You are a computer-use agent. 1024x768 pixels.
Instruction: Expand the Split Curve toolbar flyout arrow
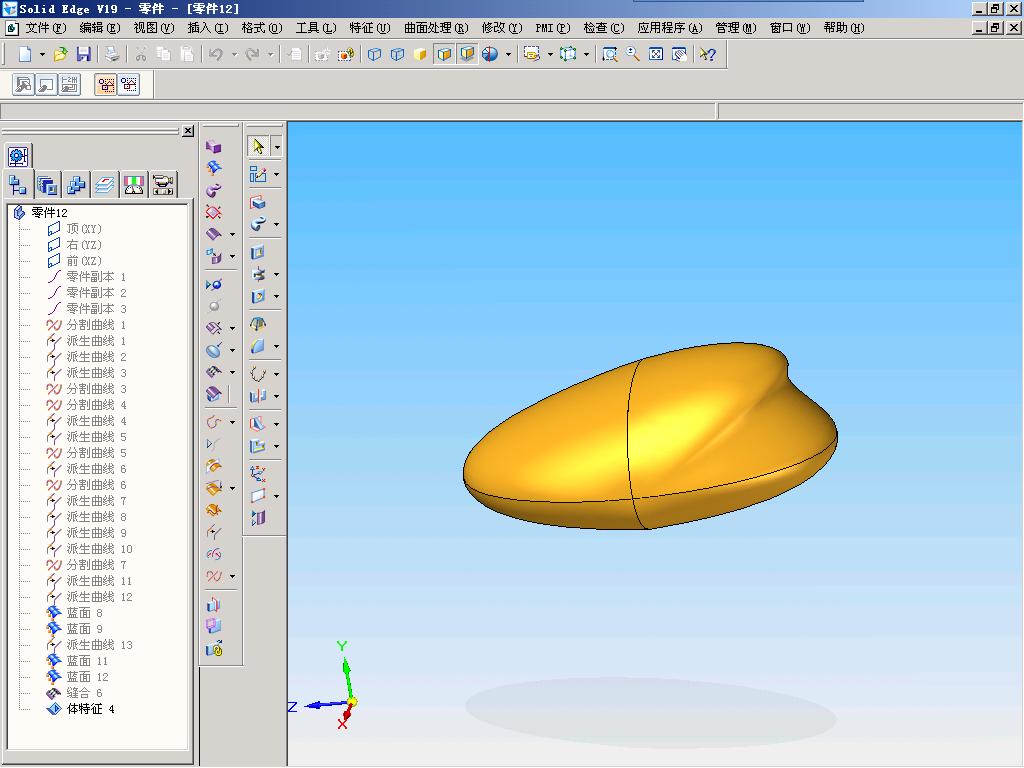pos(232,577)
